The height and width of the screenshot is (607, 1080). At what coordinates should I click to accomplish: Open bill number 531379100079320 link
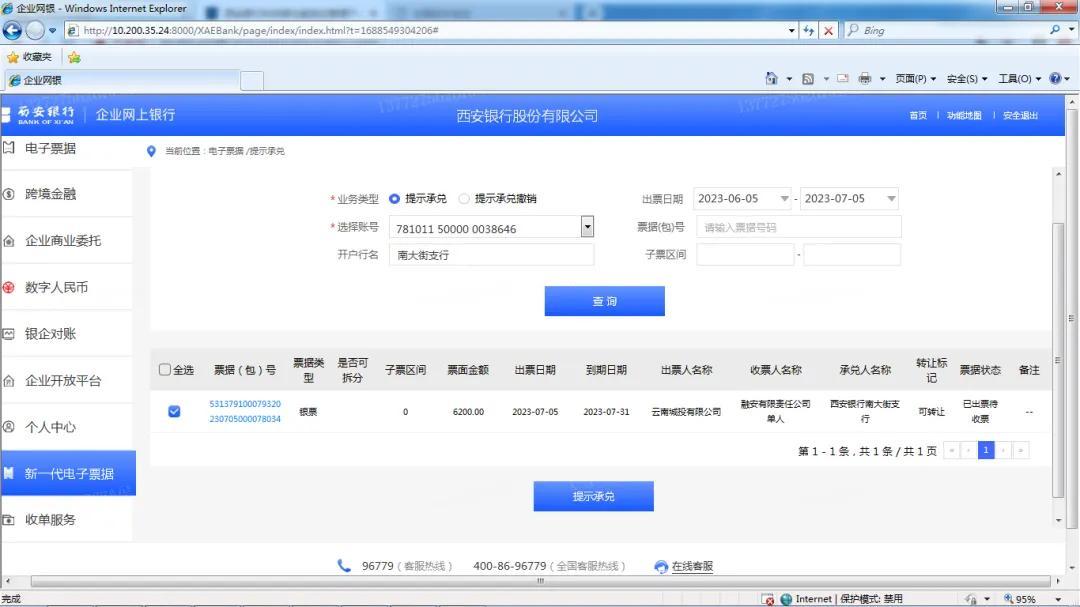(x=245, y=411)
